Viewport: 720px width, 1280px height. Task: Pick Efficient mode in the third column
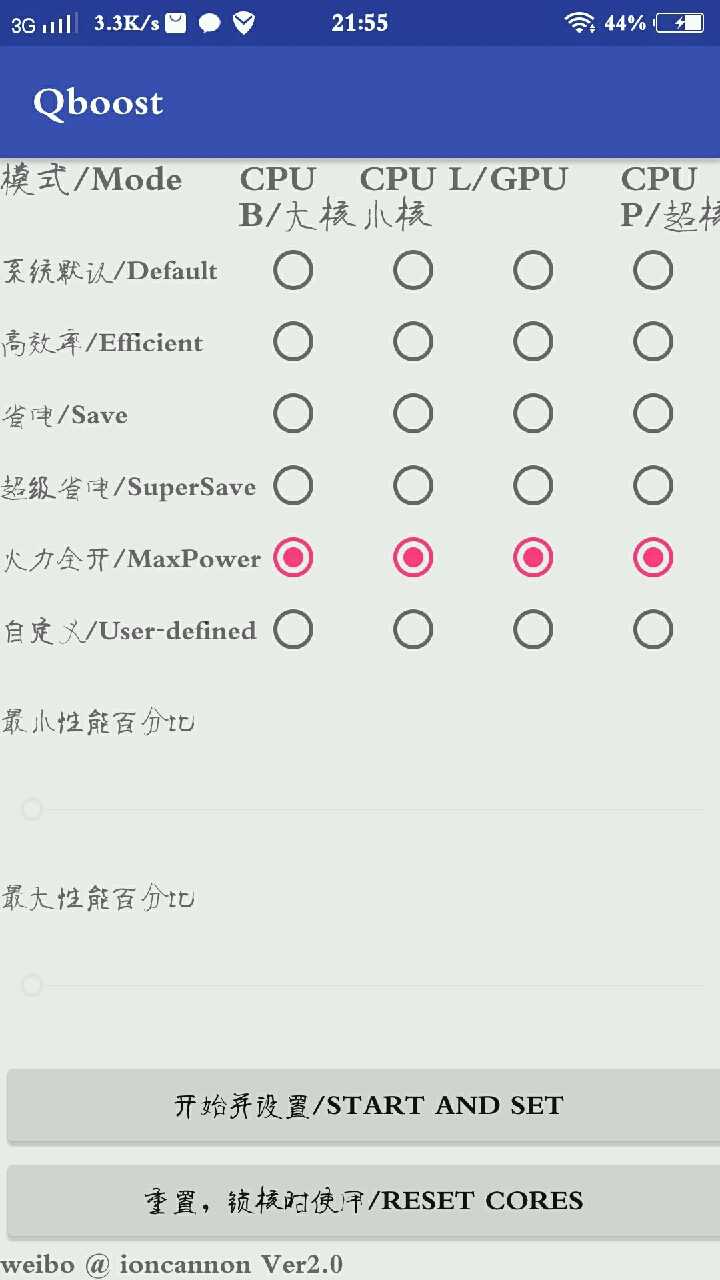pos(533,342)
